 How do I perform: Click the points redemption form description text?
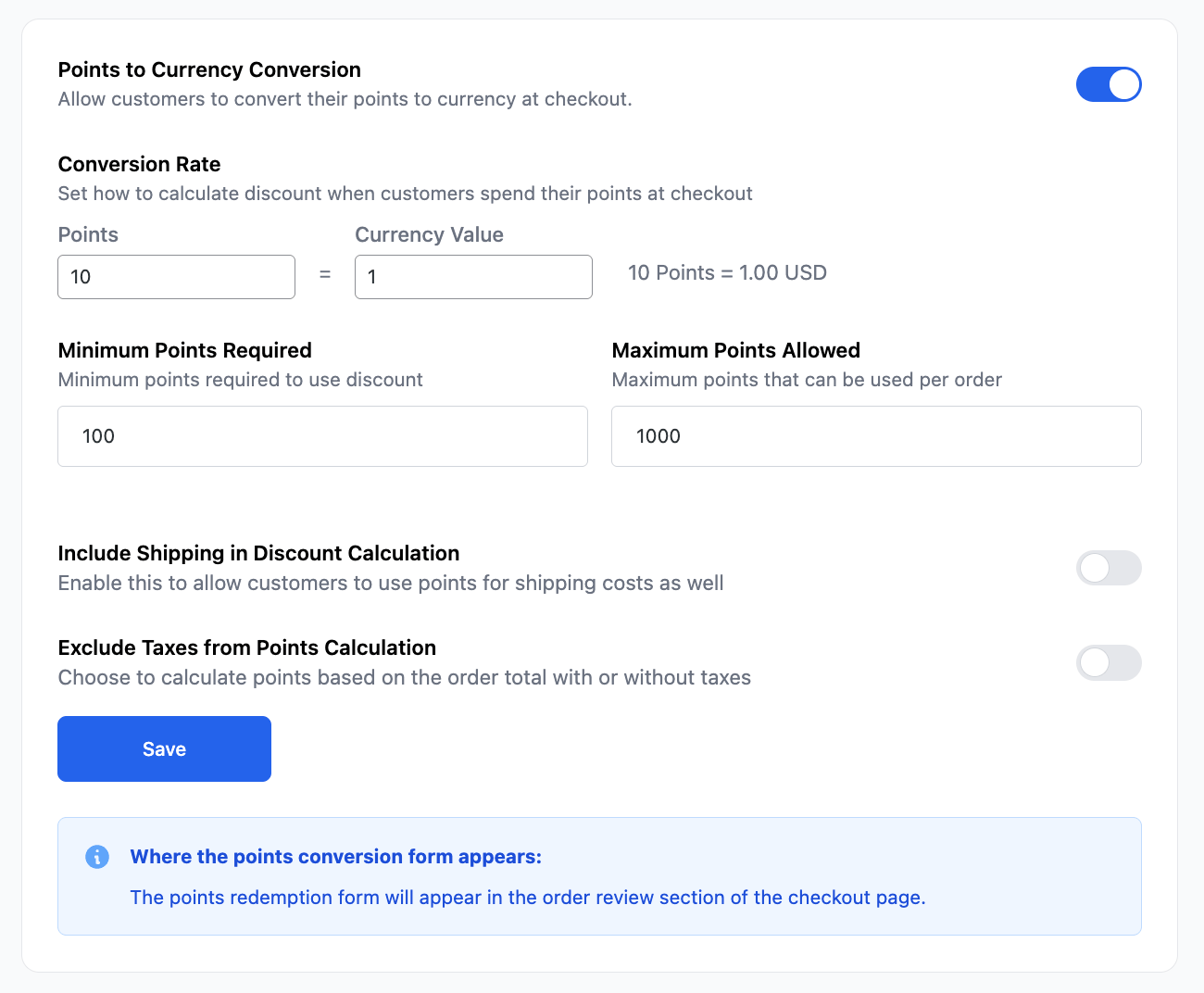pos(528,897)
